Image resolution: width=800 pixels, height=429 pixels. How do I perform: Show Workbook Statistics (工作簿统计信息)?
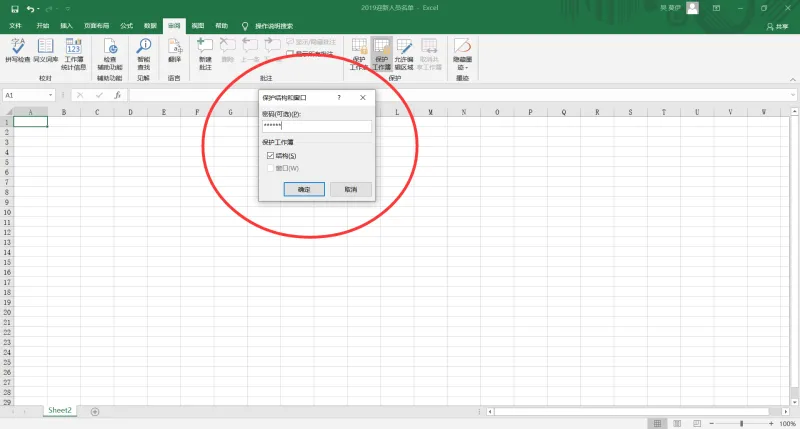73,54
